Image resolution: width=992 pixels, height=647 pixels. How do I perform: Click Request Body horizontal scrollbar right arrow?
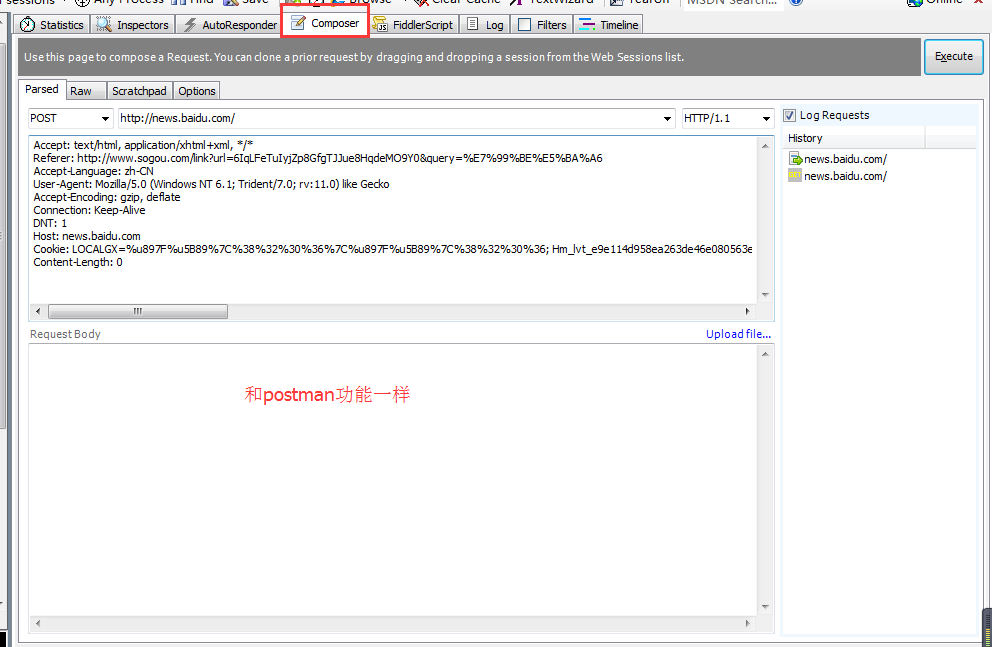tap(748, 623)
